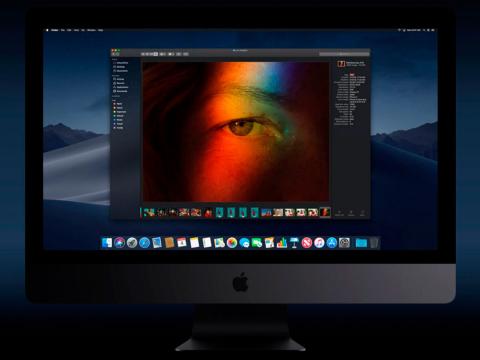
Task: Click Markup quick action below preview
Action: (x=351, y=212)
